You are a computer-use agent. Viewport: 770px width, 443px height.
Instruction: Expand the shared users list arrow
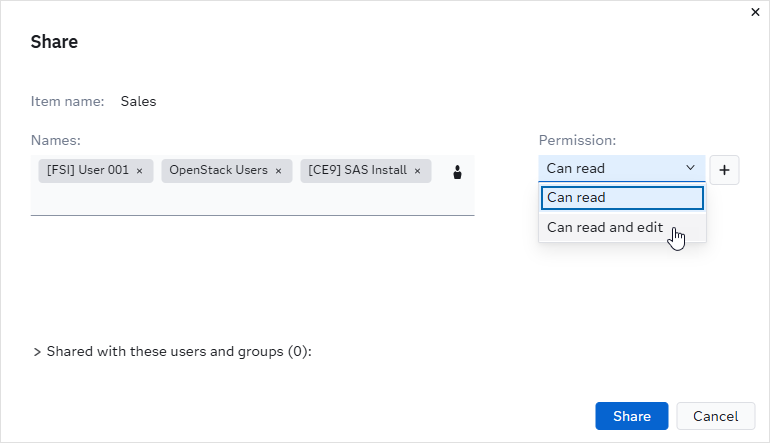coord(37,352)
